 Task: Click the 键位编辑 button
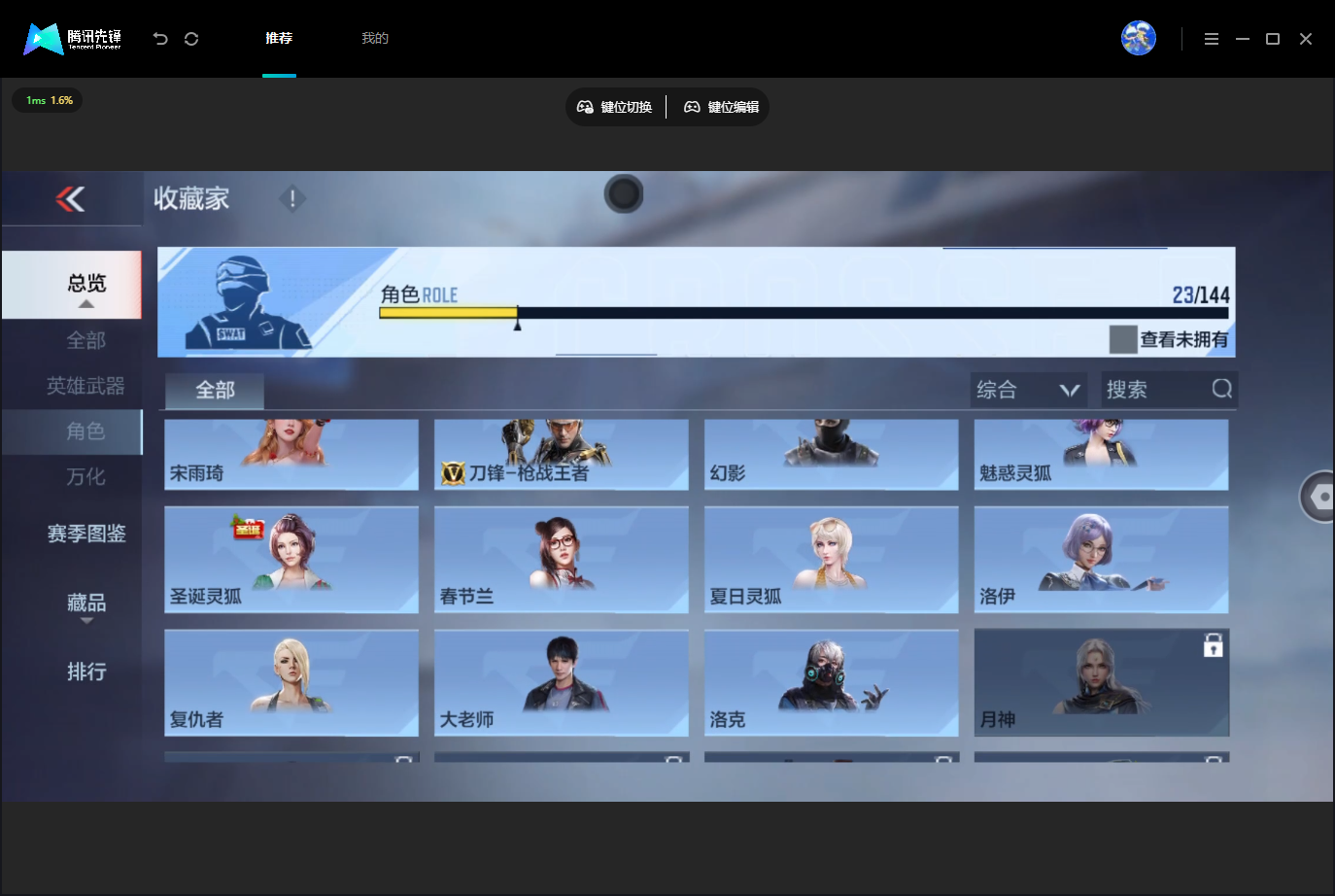tap(722, 107)
